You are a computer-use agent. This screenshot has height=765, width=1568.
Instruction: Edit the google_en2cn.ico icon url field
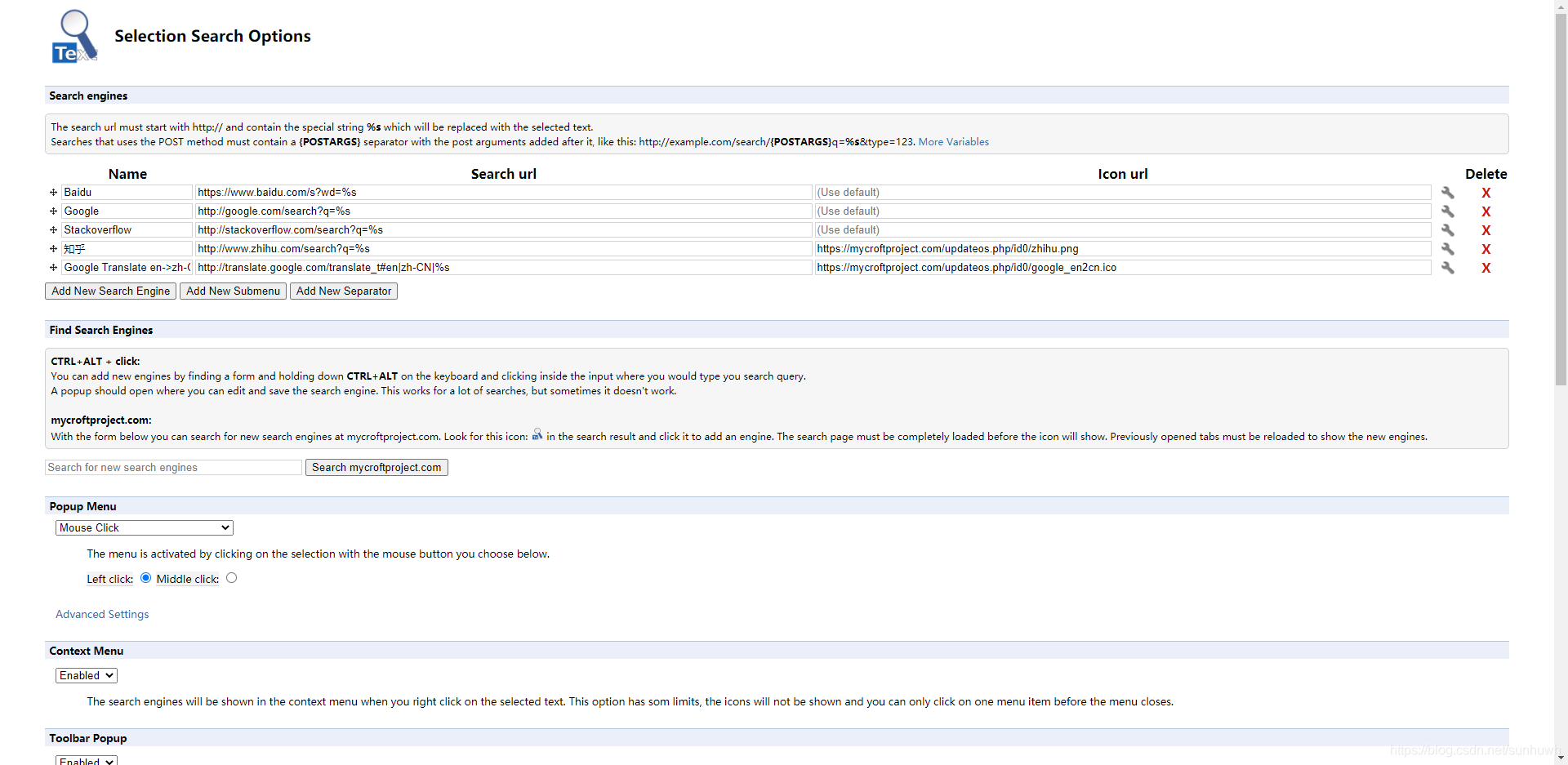(1123, 268)
